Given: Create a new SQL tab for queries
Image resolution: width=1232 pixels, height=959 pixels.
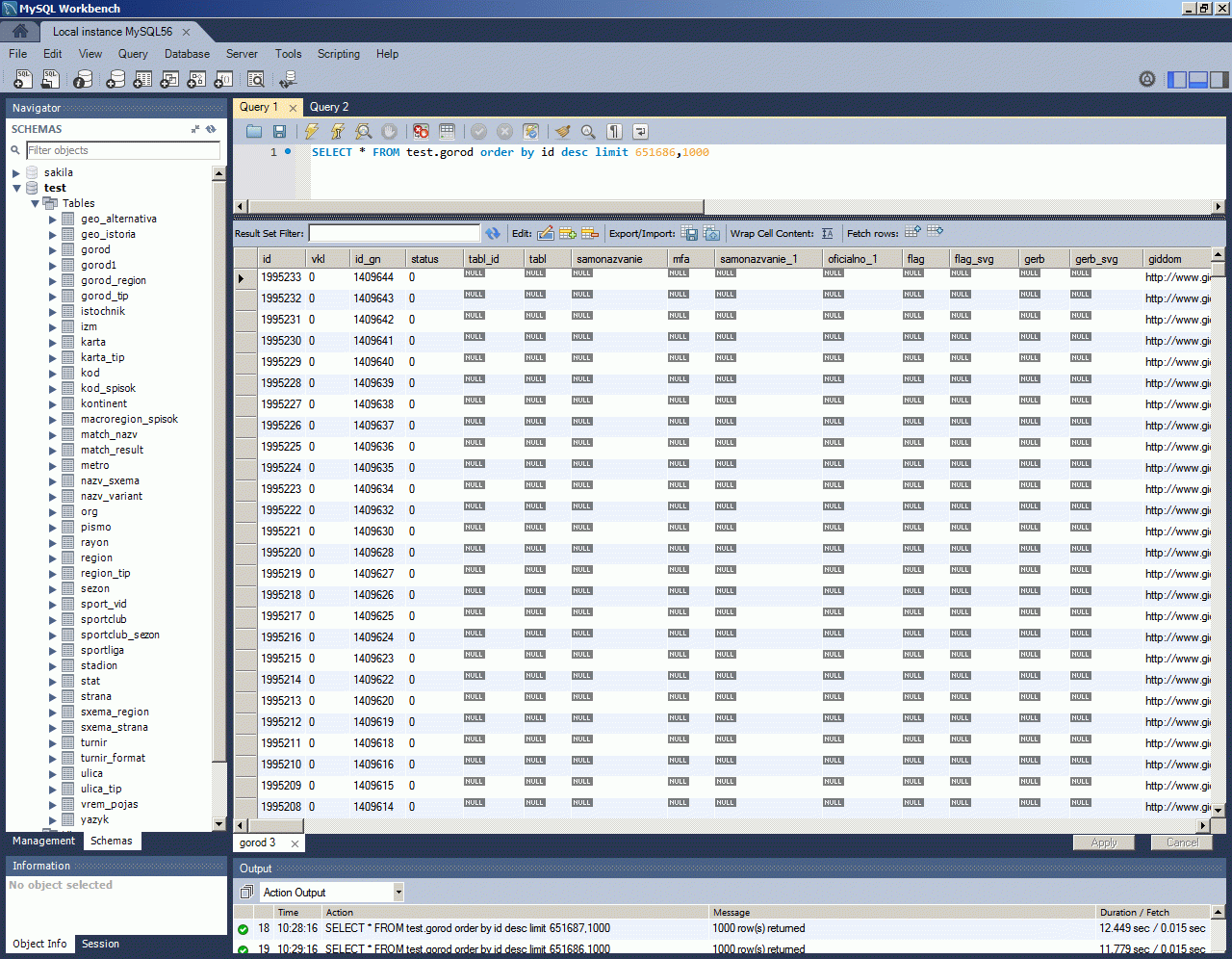Looking at the screenshot, I should [x=23, y=79].
